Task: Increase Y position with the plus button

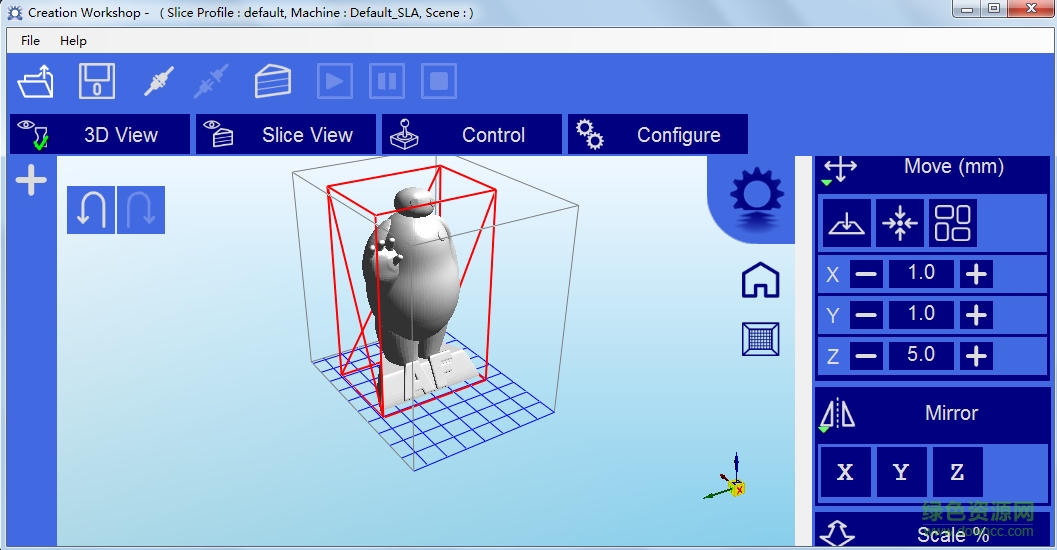Action: (976, 314)
